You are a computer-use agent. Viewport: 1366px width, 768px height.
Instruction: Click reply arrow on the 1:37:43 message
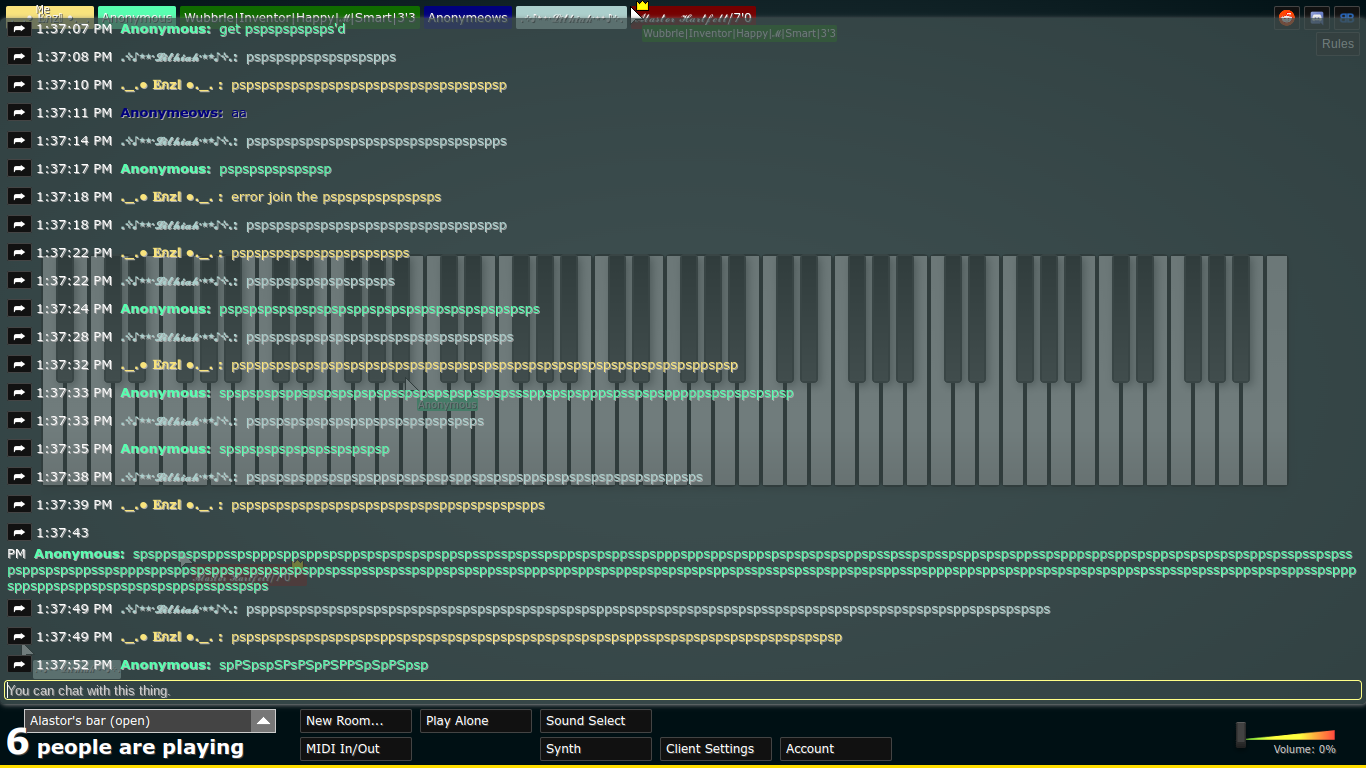pyautogui.click(x=19, y=533)
